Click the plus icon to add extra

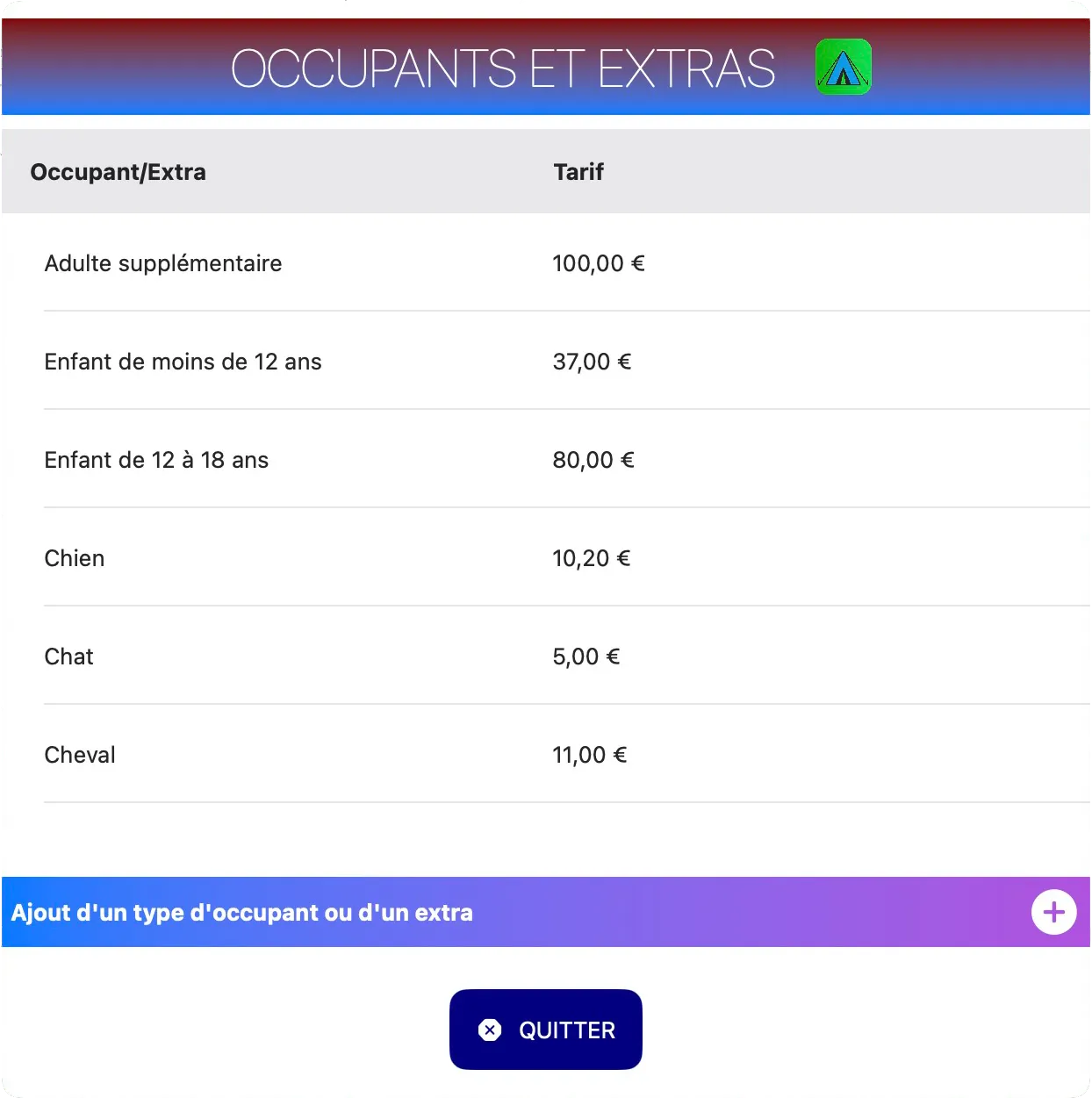click(x=1053, y=912)
